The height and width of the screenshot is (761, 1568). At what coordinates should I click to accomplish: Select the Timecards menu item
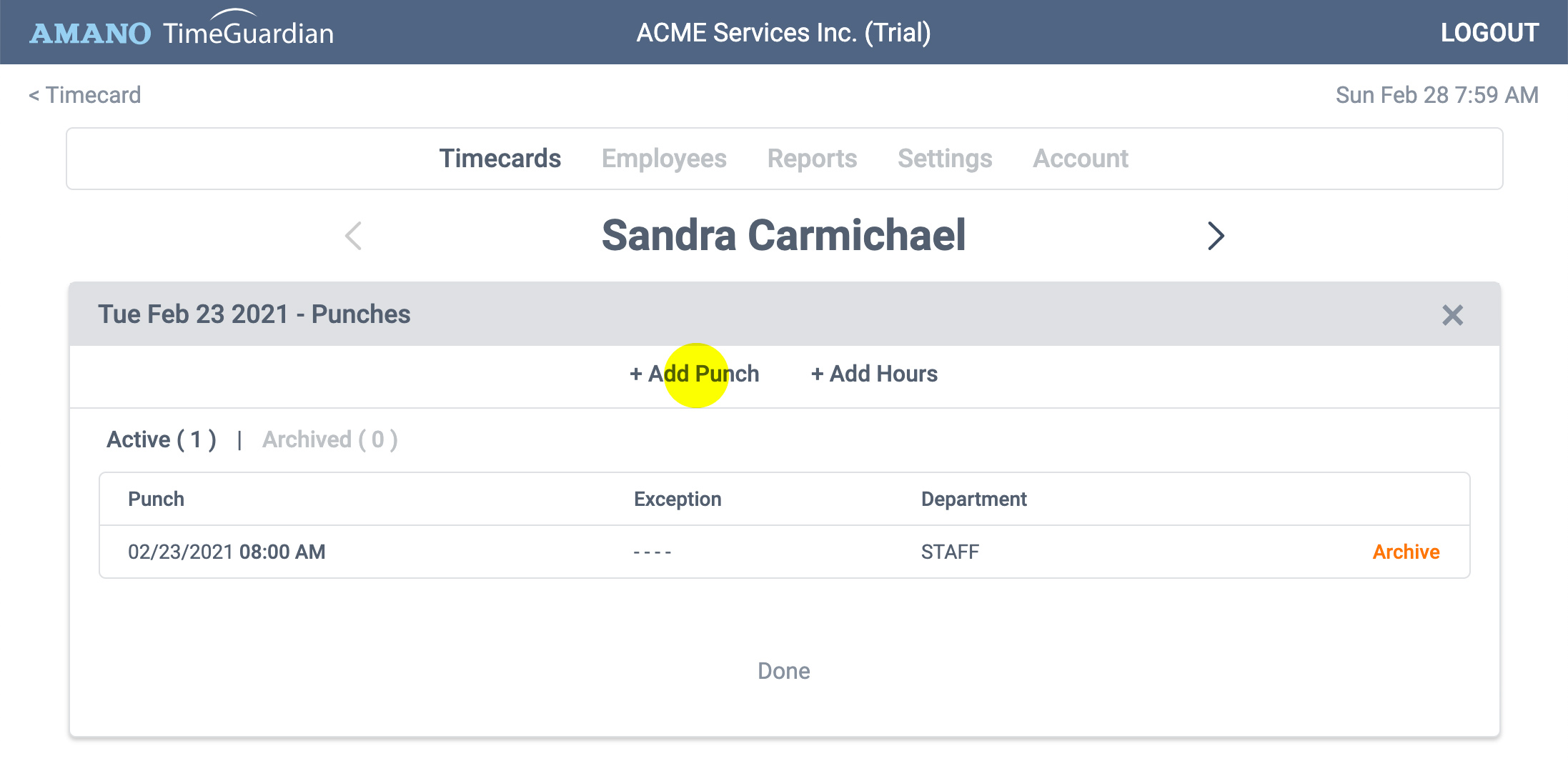point(500,159)
